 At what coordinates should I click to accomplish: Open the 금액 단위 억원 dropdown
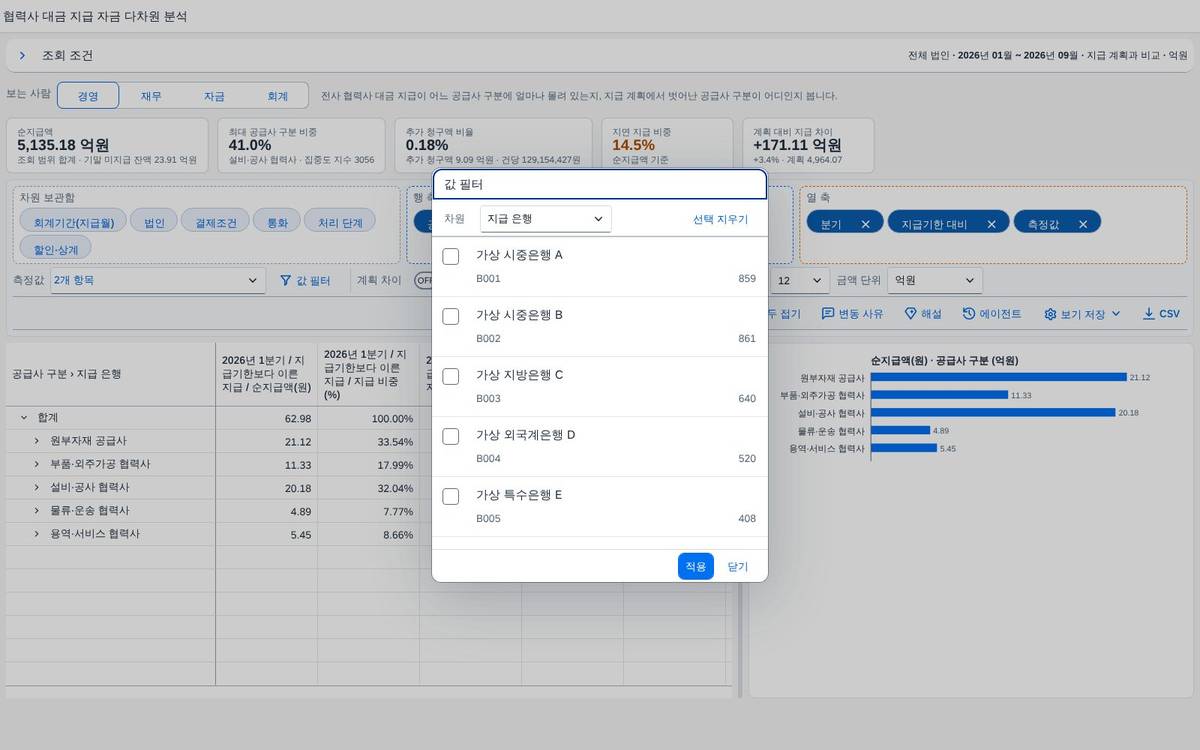(x=935, y=281)
